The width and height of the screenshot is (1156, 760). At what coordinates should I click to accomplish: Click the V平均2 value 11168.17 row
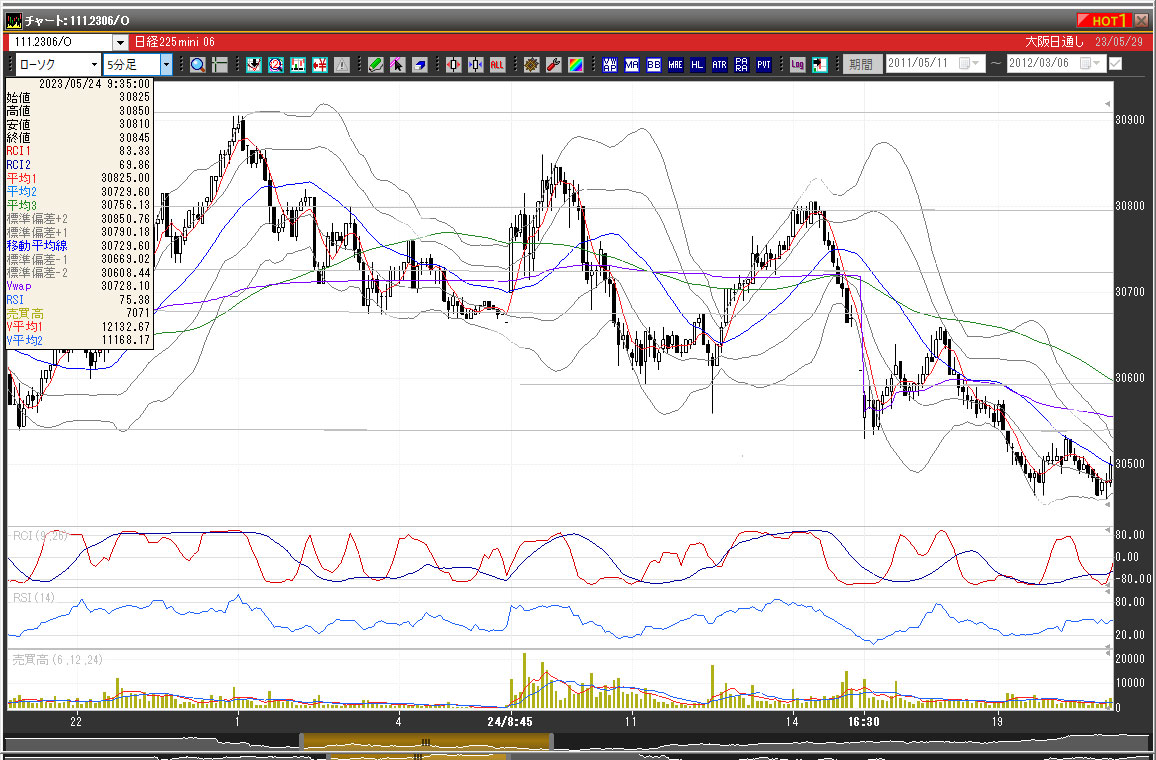tap(78, 341)
